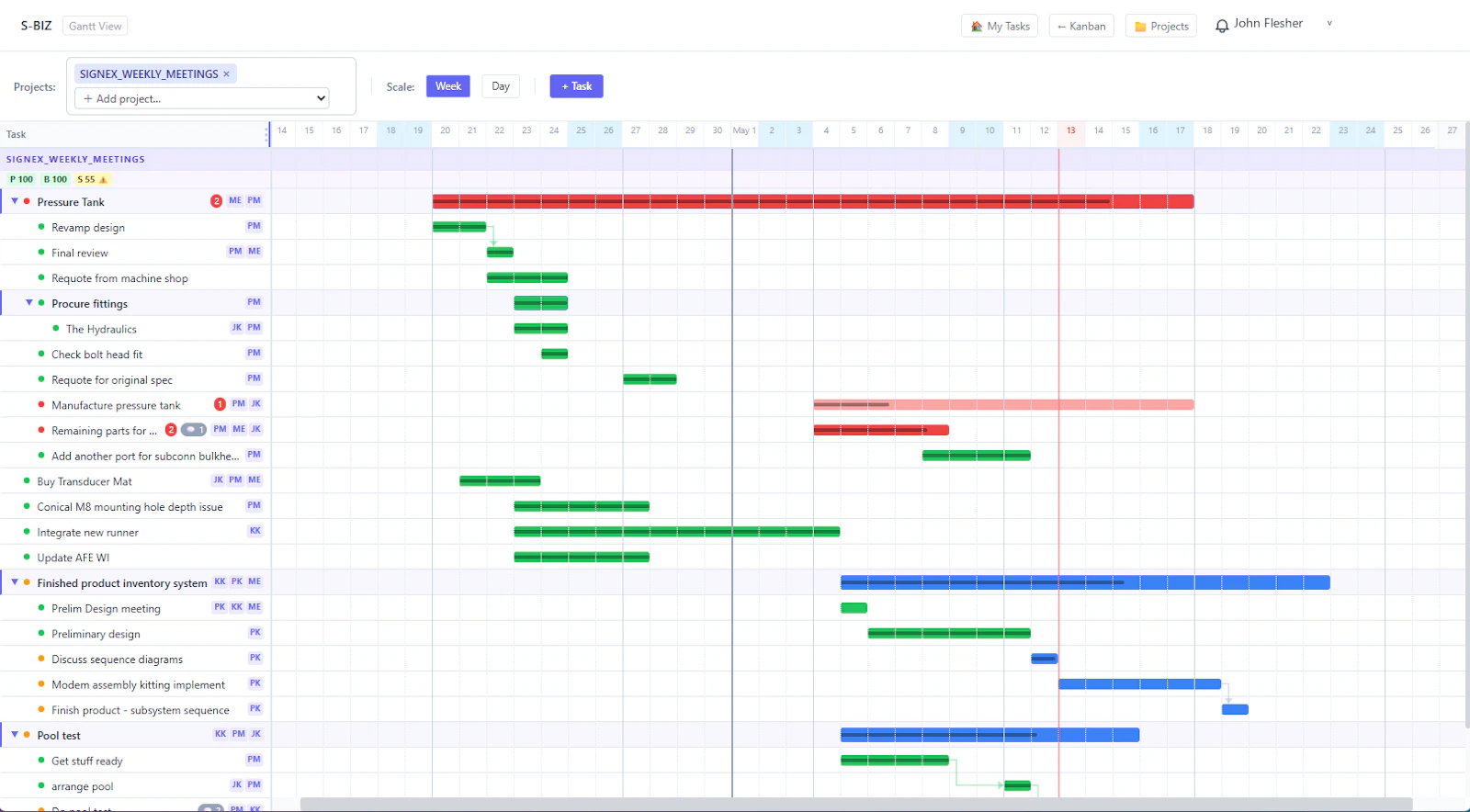The image size is (1470, 812).
Task: Click Remaining parts red badge 2
Action: [x=171, y=430]
